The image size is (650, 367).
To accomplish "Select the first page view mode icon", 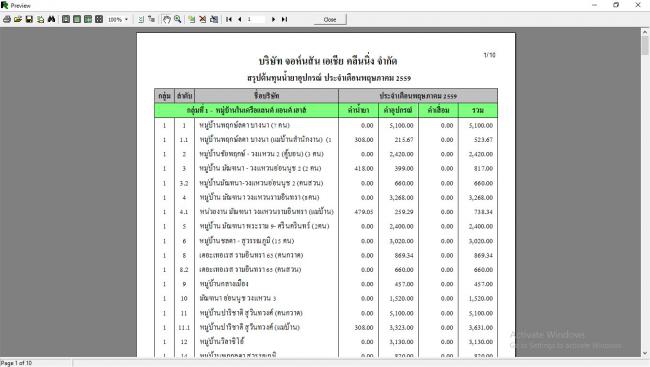I will pyautogui.click(x=66, y=19).
